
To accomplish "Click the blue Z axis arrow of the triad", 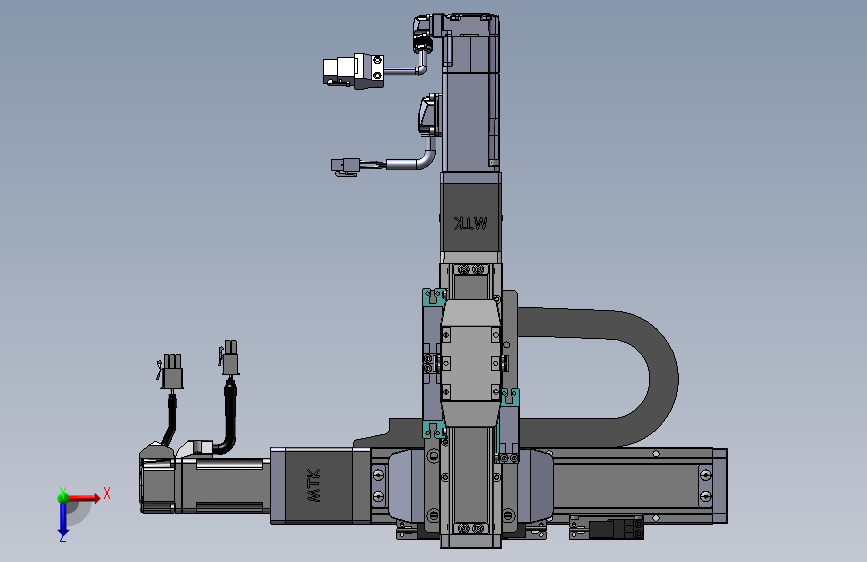I will coord(63,519).
